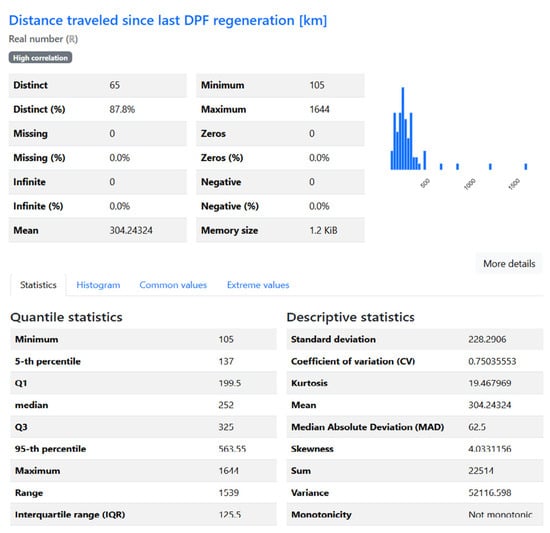Select the Maximum value 1644 in overview
550x533 pixels.
(x=319, y=109)
